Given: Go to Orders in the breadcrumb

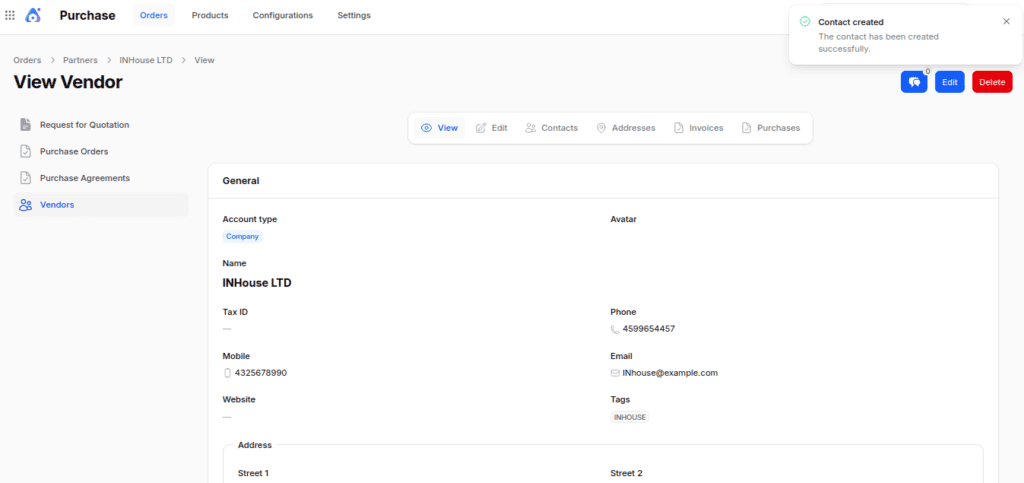Looking at the screenshot, I should coord(27,60).
